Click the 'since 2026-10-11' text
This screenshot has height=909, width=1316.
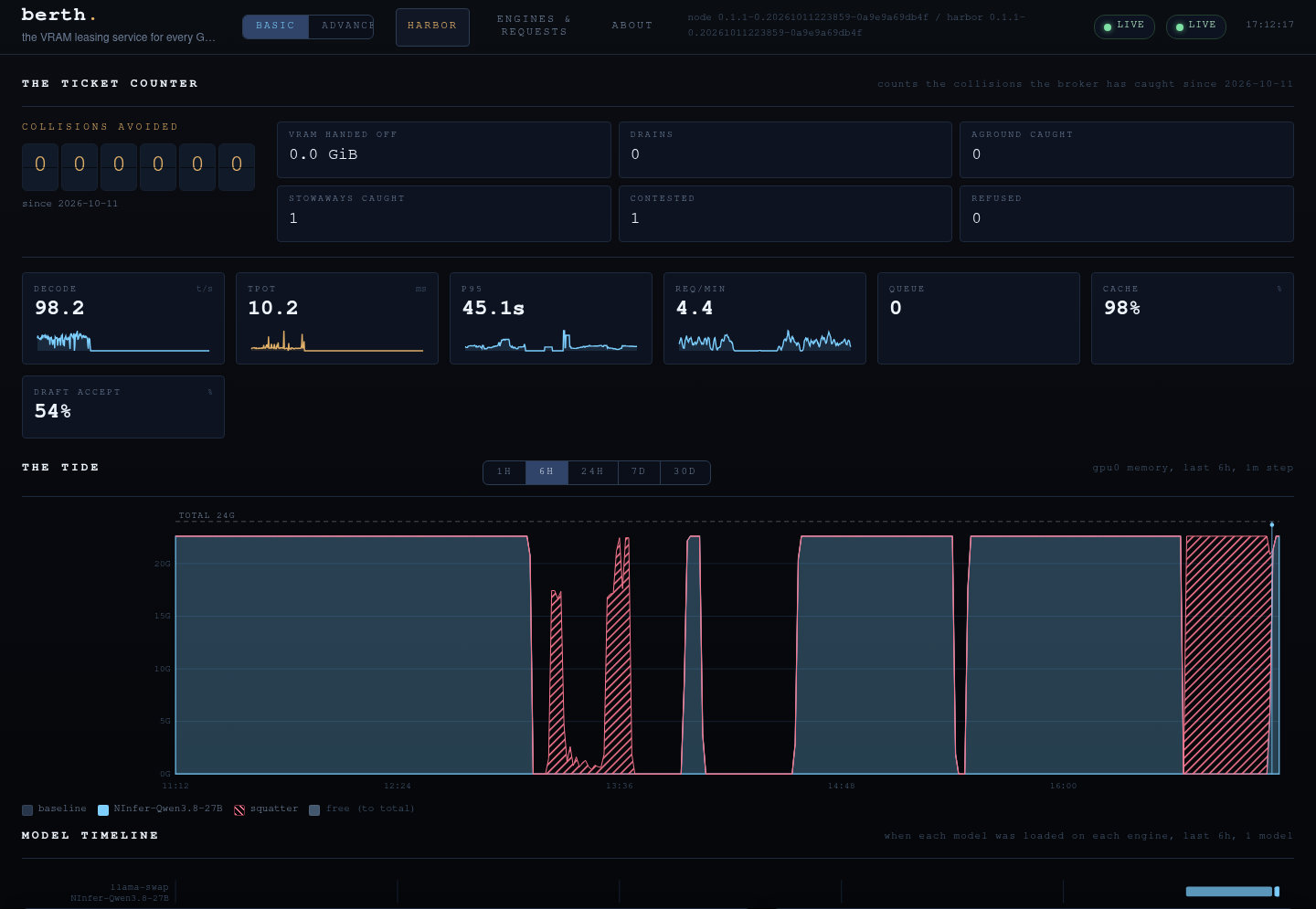pos(70,204)
